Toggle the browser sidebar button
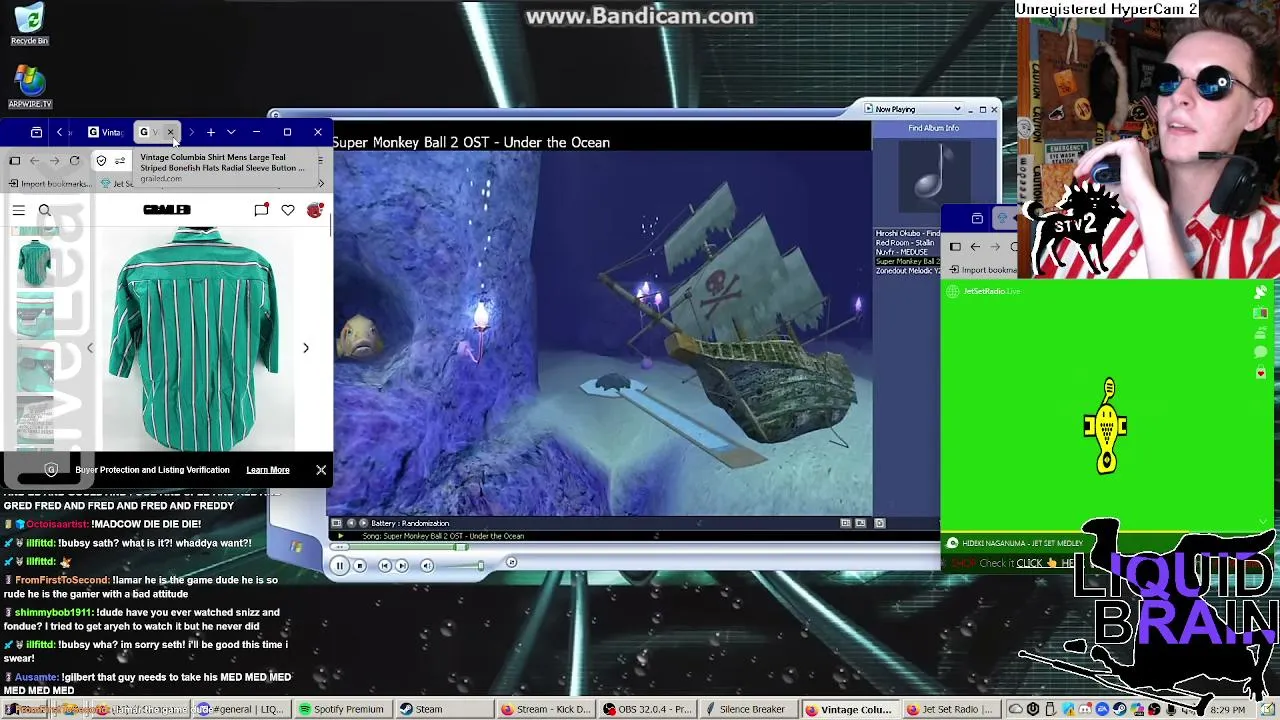The image size is (1280, 720). click(x=15, y=161)
